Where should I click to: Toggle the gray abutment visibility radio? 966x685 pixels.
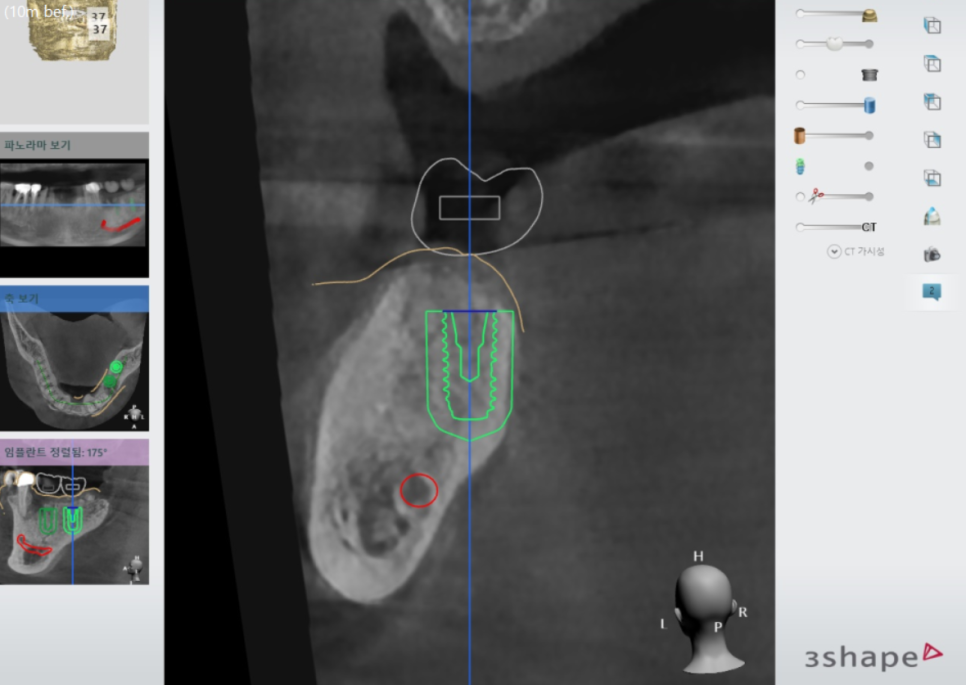[800, 75]
